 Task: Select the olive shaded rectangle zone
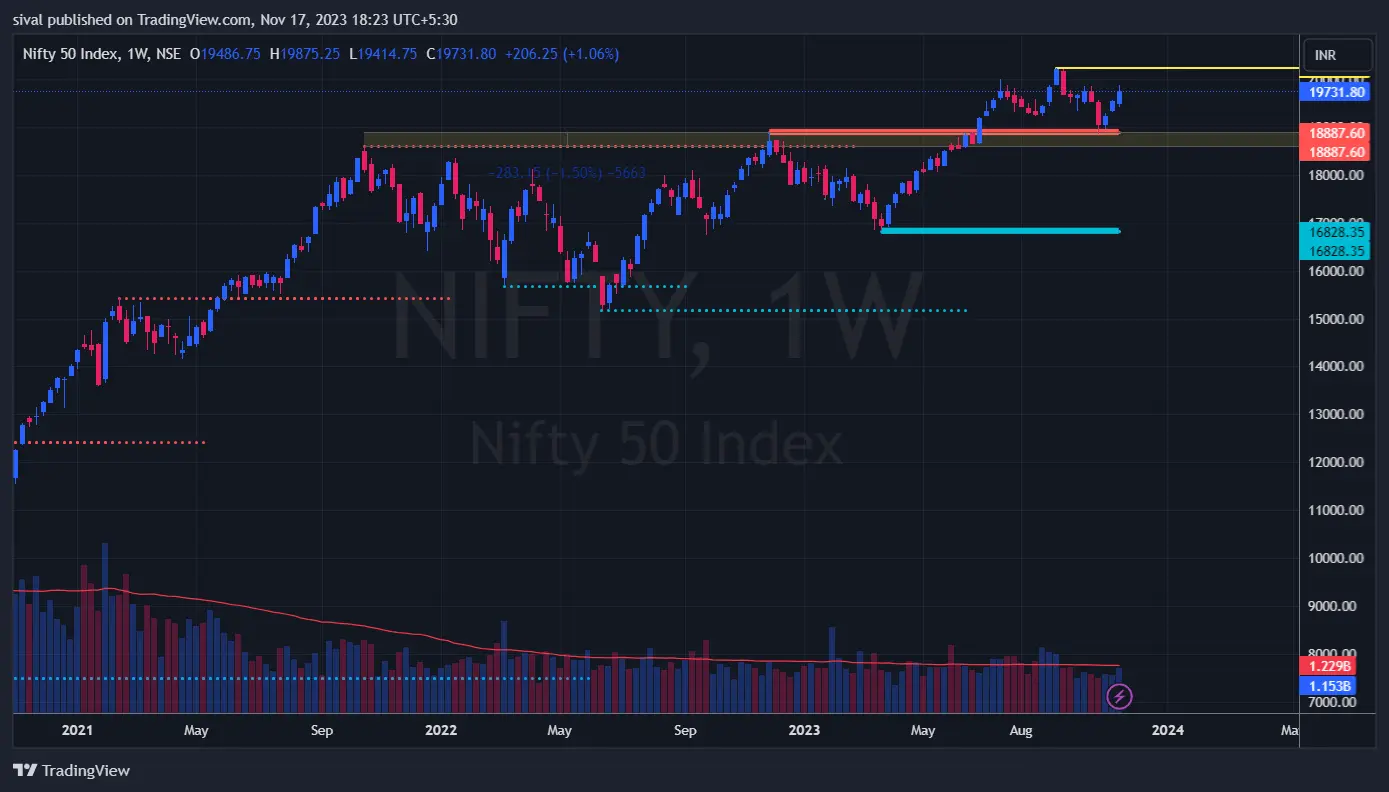(x=830, y=140)
